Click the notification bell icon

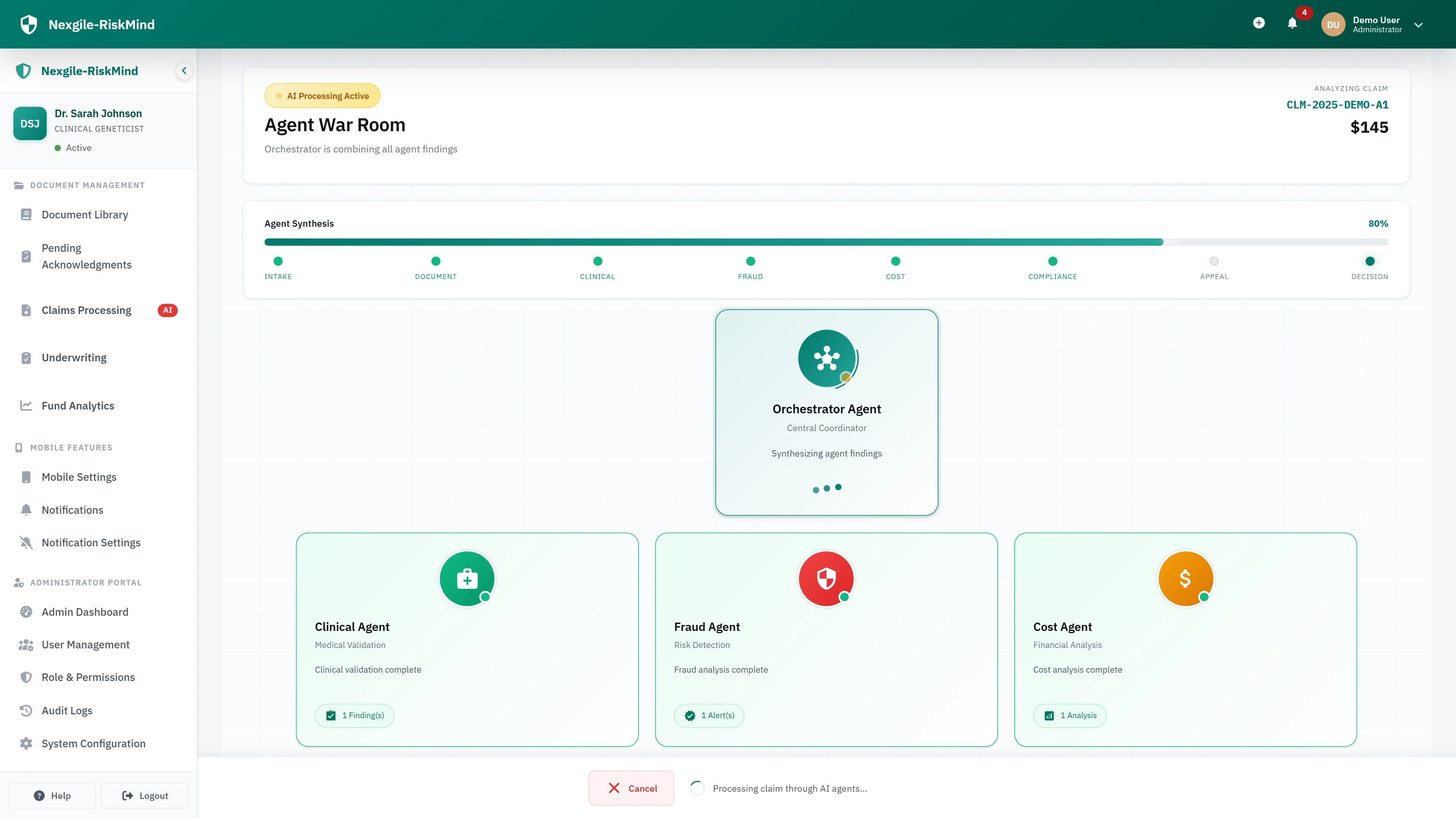coord(1292,23)
